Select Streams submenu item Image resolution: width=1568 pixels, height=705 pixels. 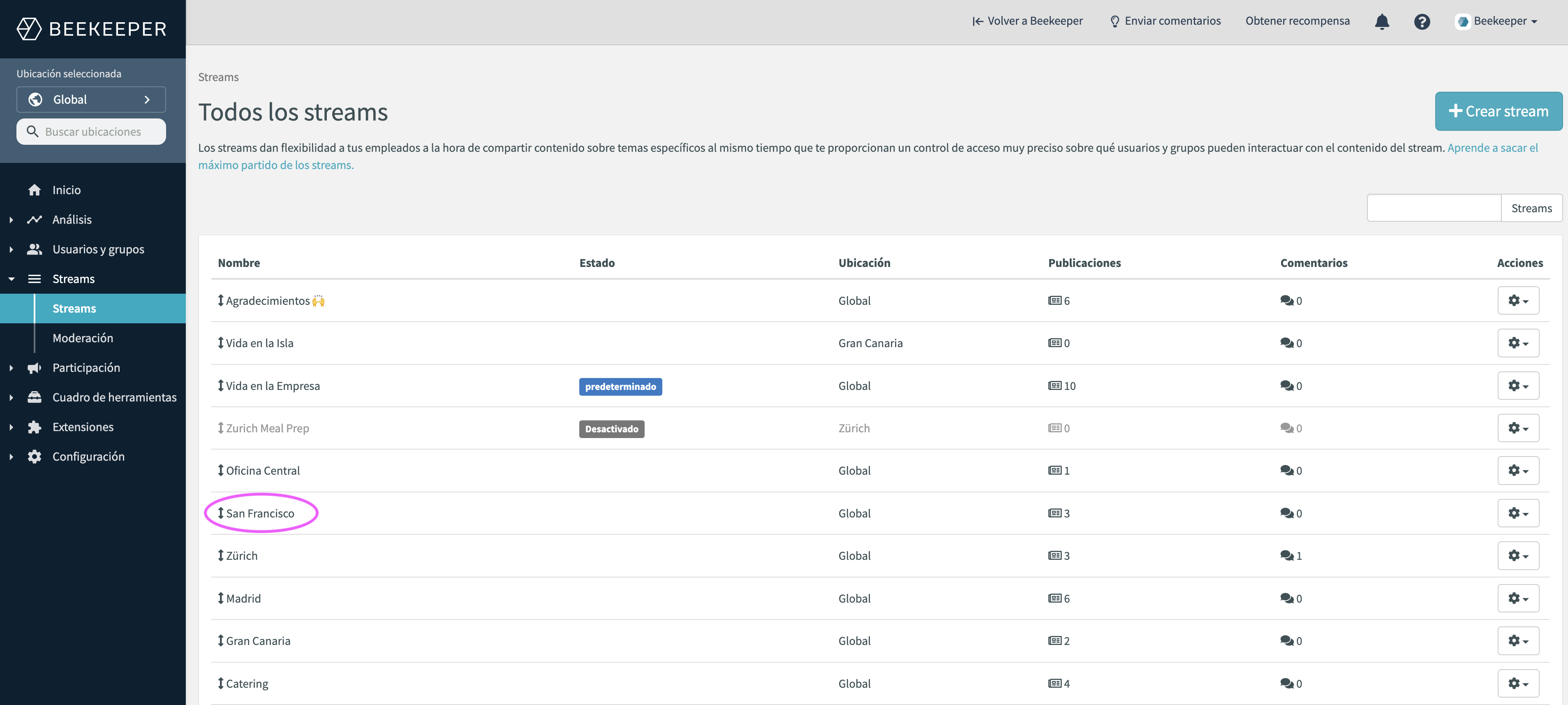coord(93,308)
